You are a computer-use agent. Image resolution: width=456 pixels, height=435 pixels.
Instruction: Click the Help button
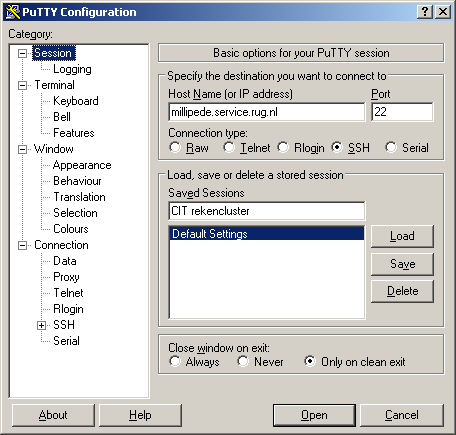coord(140,415)
